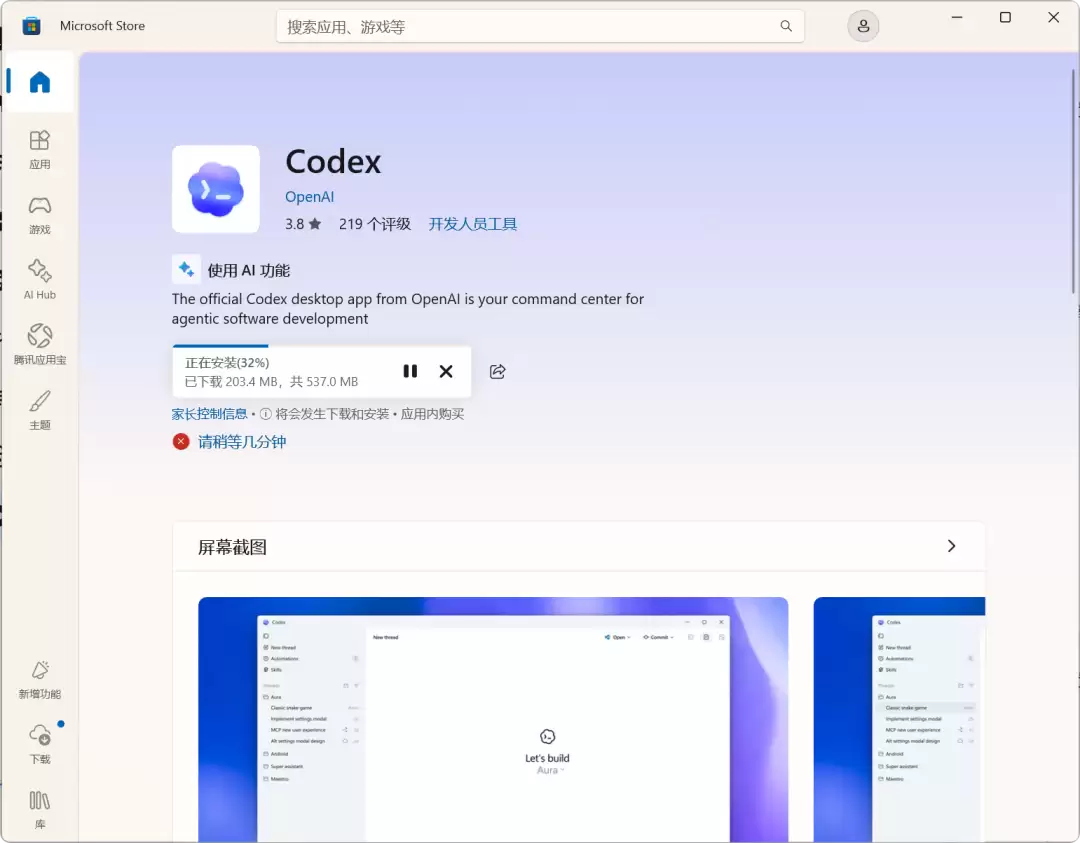Open the user account profile button
The image size is (1080, 843).
tap(863, 26)
